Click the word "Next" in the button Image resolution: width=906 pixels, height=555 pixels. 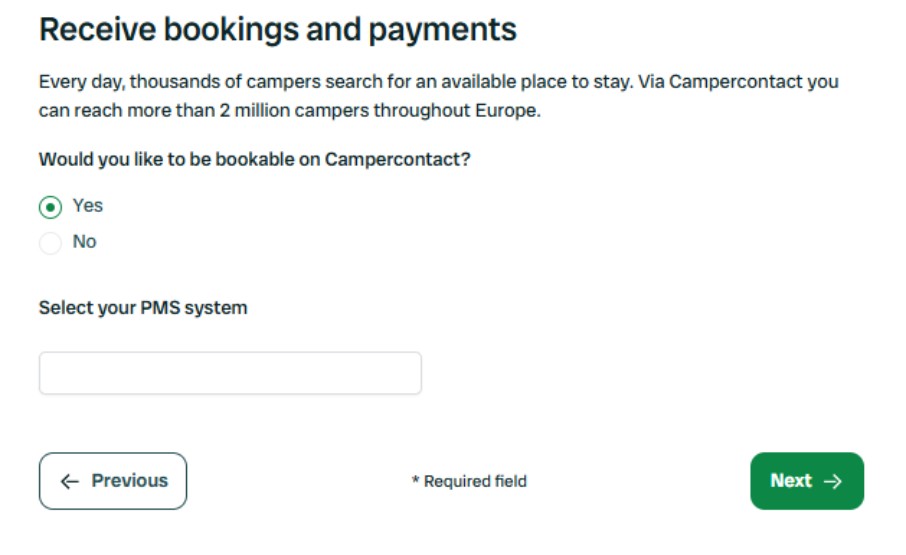pos(790,481)
